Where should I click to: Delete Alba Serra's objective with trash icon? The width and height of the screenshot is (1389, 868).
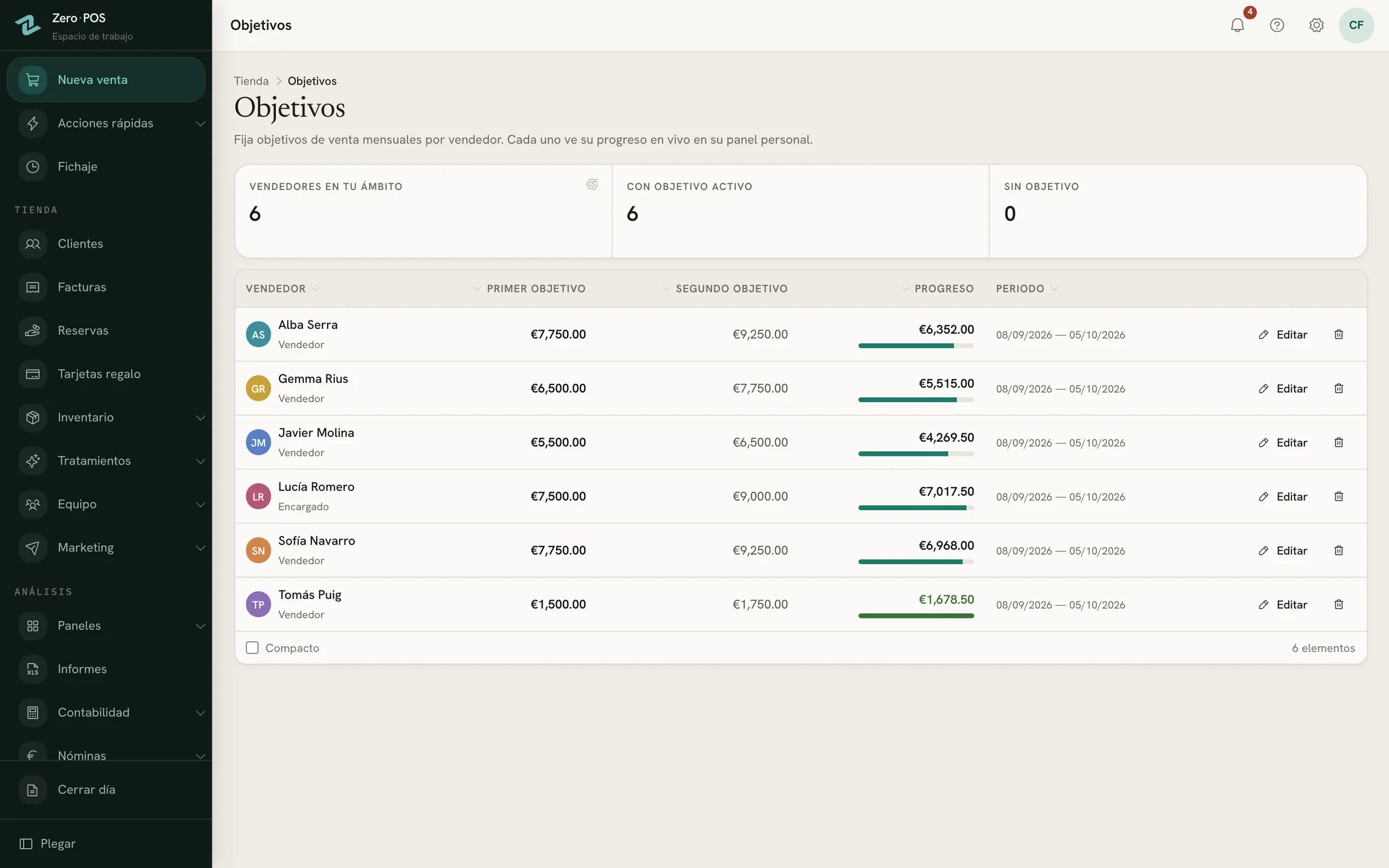pos(1338,334)
